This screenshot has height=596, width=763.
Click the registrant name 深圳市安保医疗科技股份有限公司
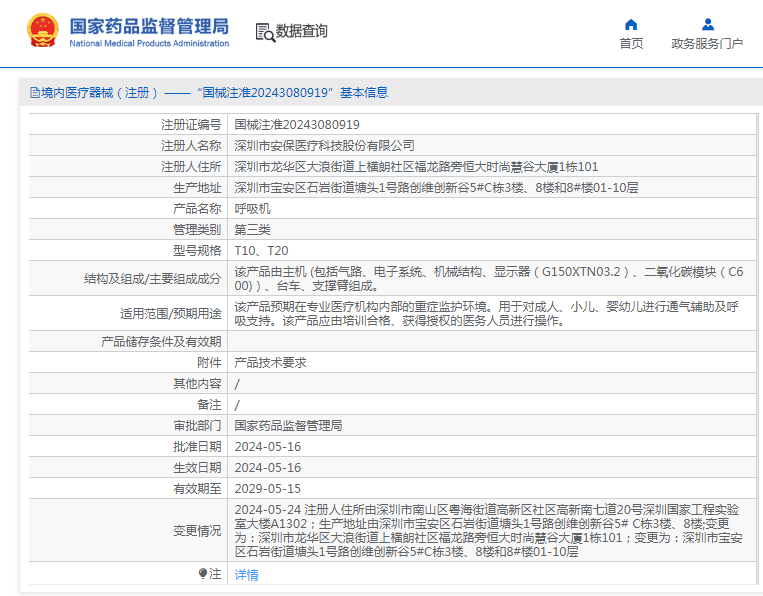tap(324, 146)
